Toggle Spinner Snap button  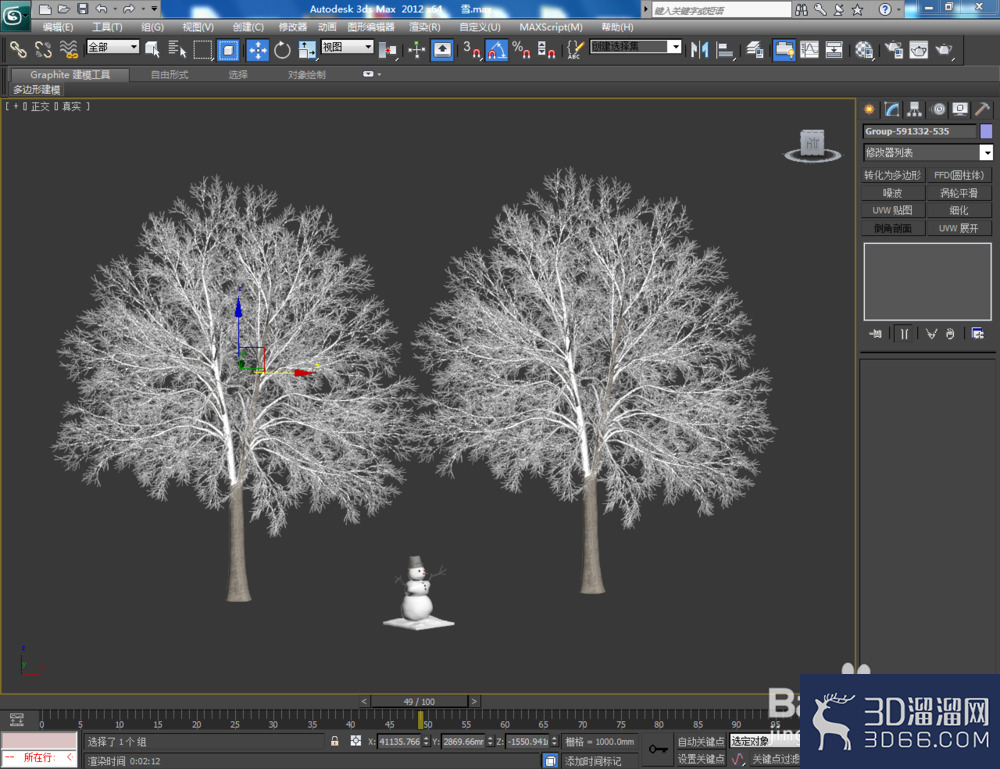pos(546,50)
